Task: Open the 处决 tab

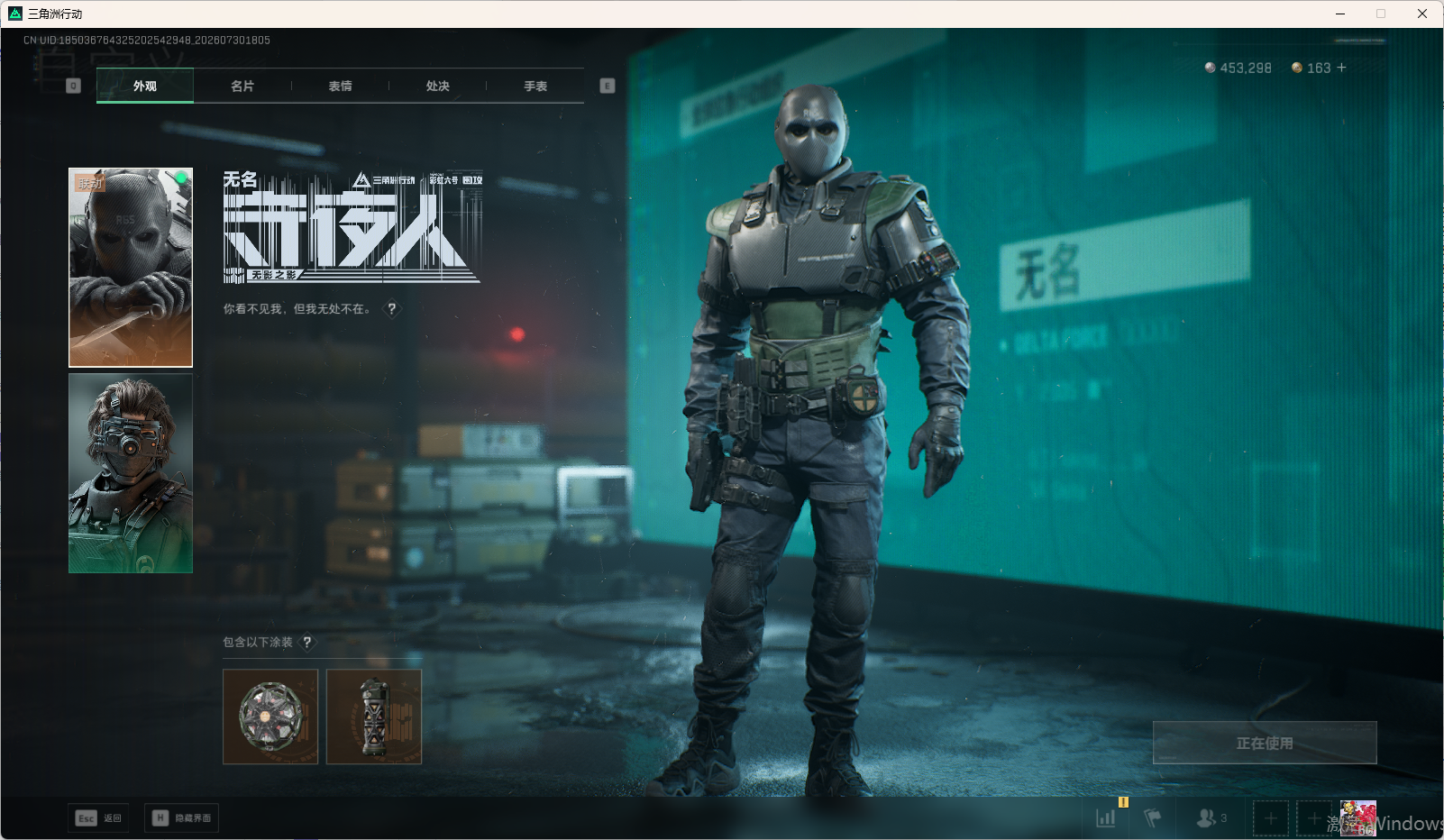Action: [437, 86]
